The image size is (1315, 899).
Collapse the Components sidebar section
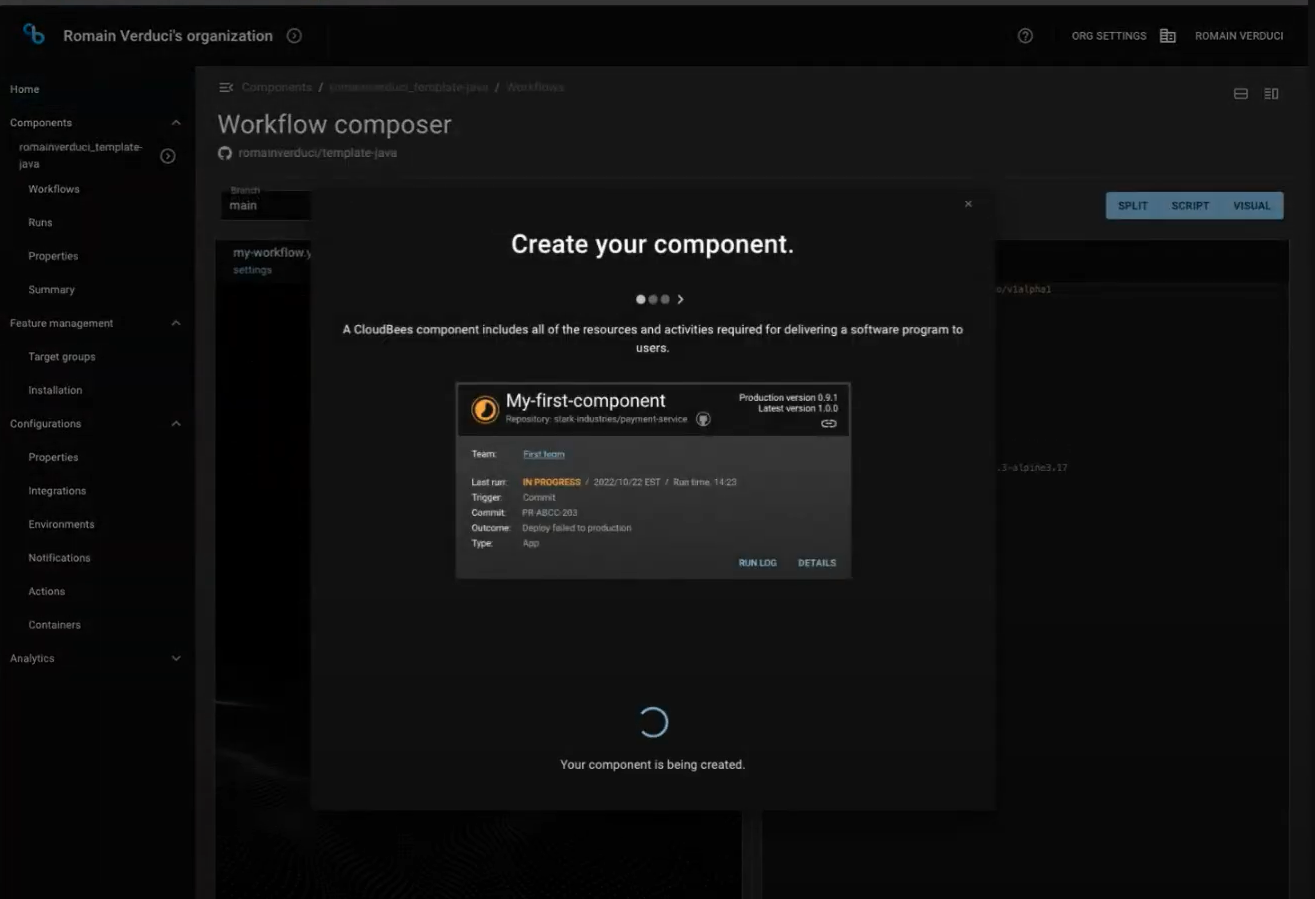click(176, 123)
